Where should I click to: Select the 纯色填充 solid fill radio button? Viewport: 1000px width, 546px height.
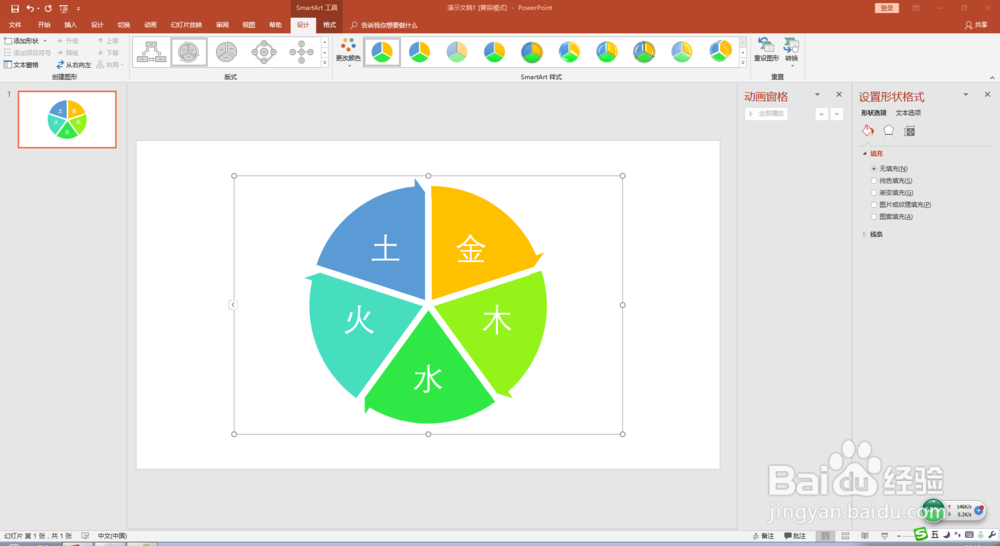[x=874, y=181]
